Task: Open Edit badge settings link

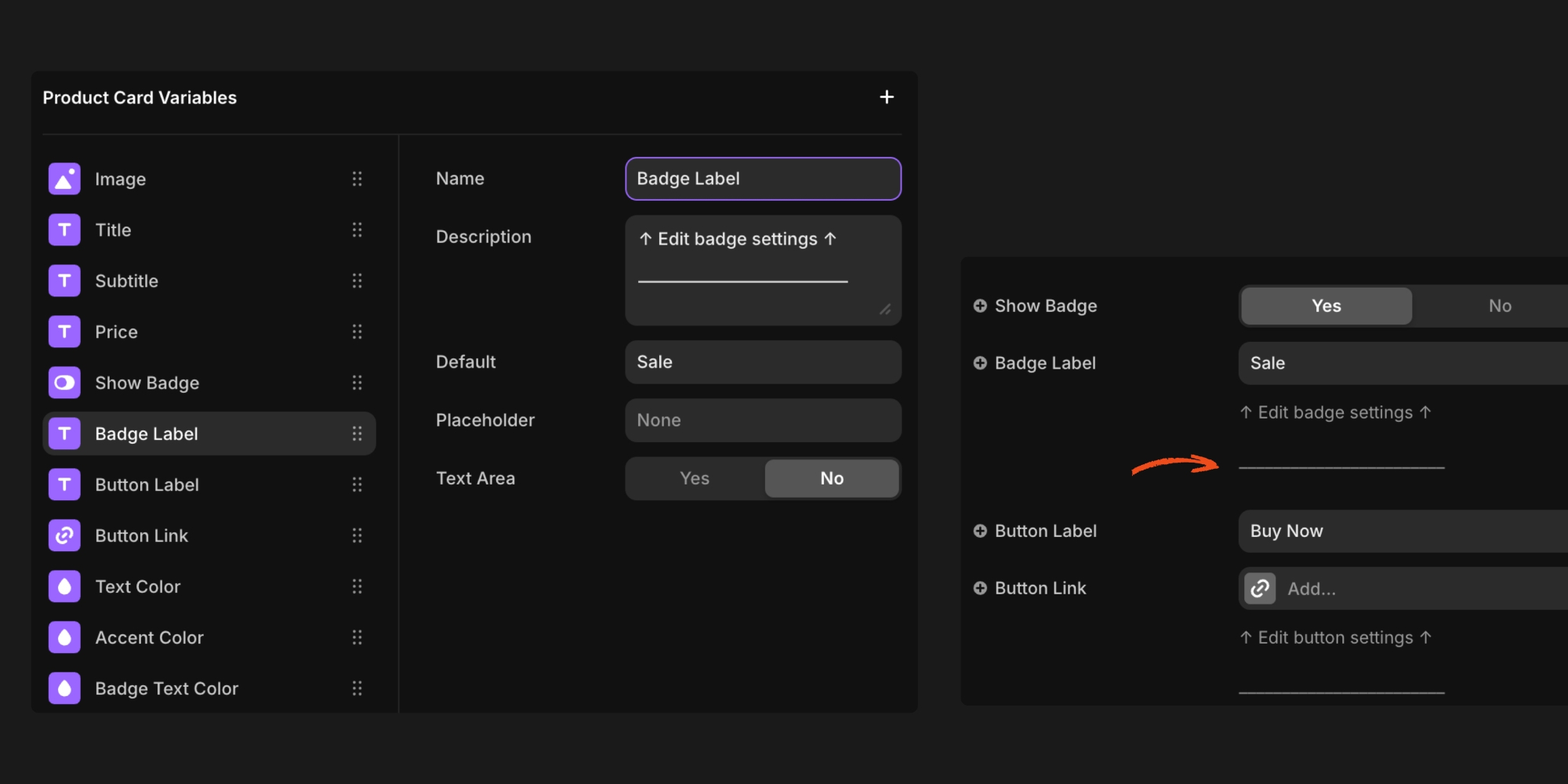Action: (x=1335, y=412)
